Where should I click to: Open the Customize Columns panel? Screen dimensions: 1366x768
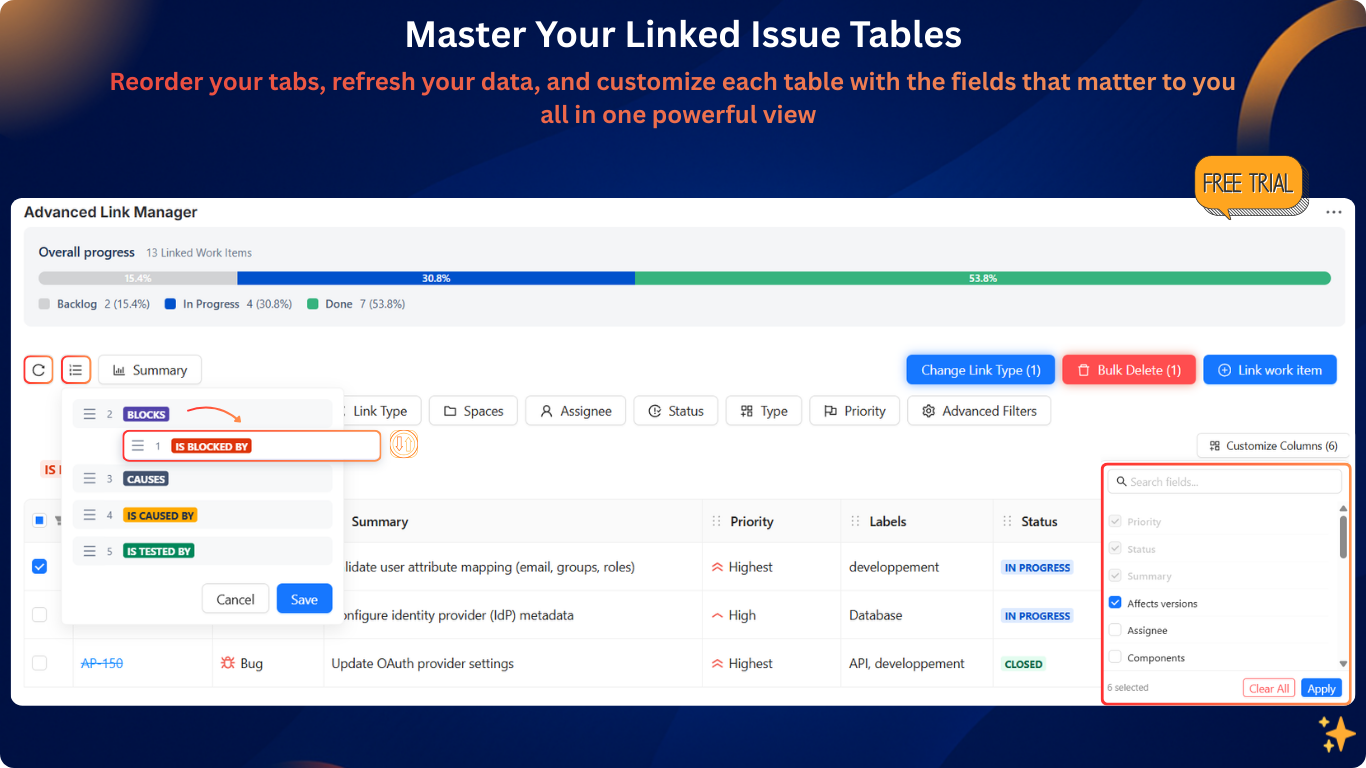pos(1272,445)
